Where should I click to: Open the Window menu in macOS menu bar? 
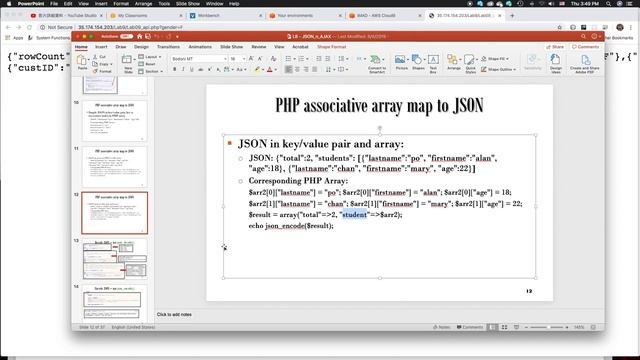[214, 4]
